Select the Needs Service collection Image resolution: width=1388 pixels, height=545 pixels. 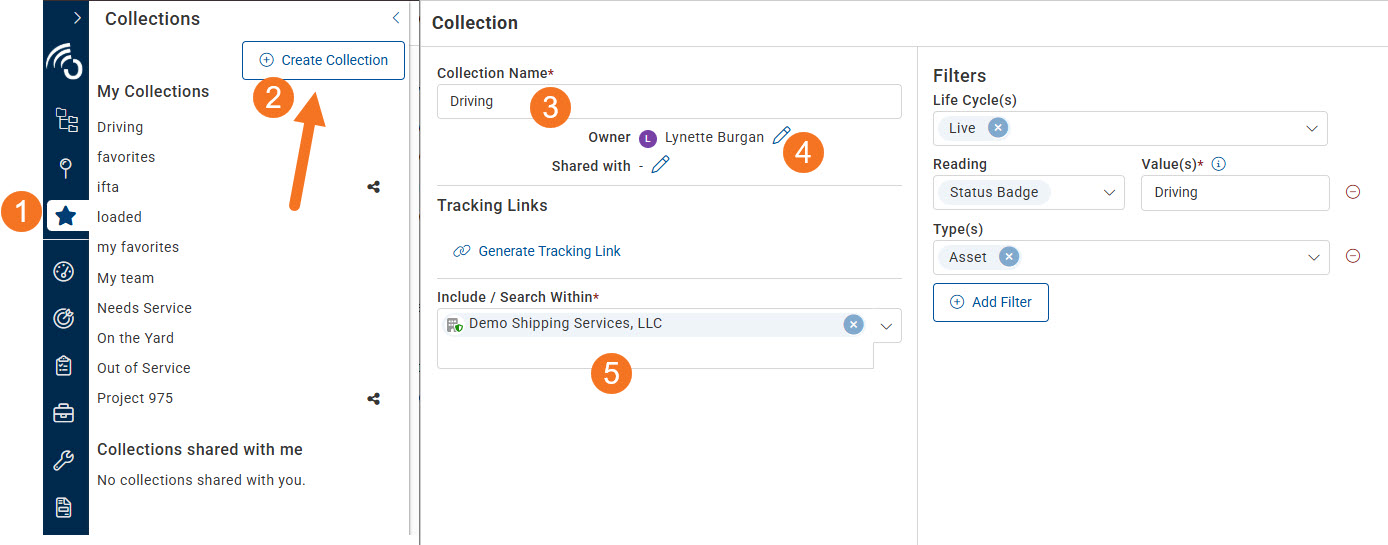pyautogui.click(x=144, y=308)
